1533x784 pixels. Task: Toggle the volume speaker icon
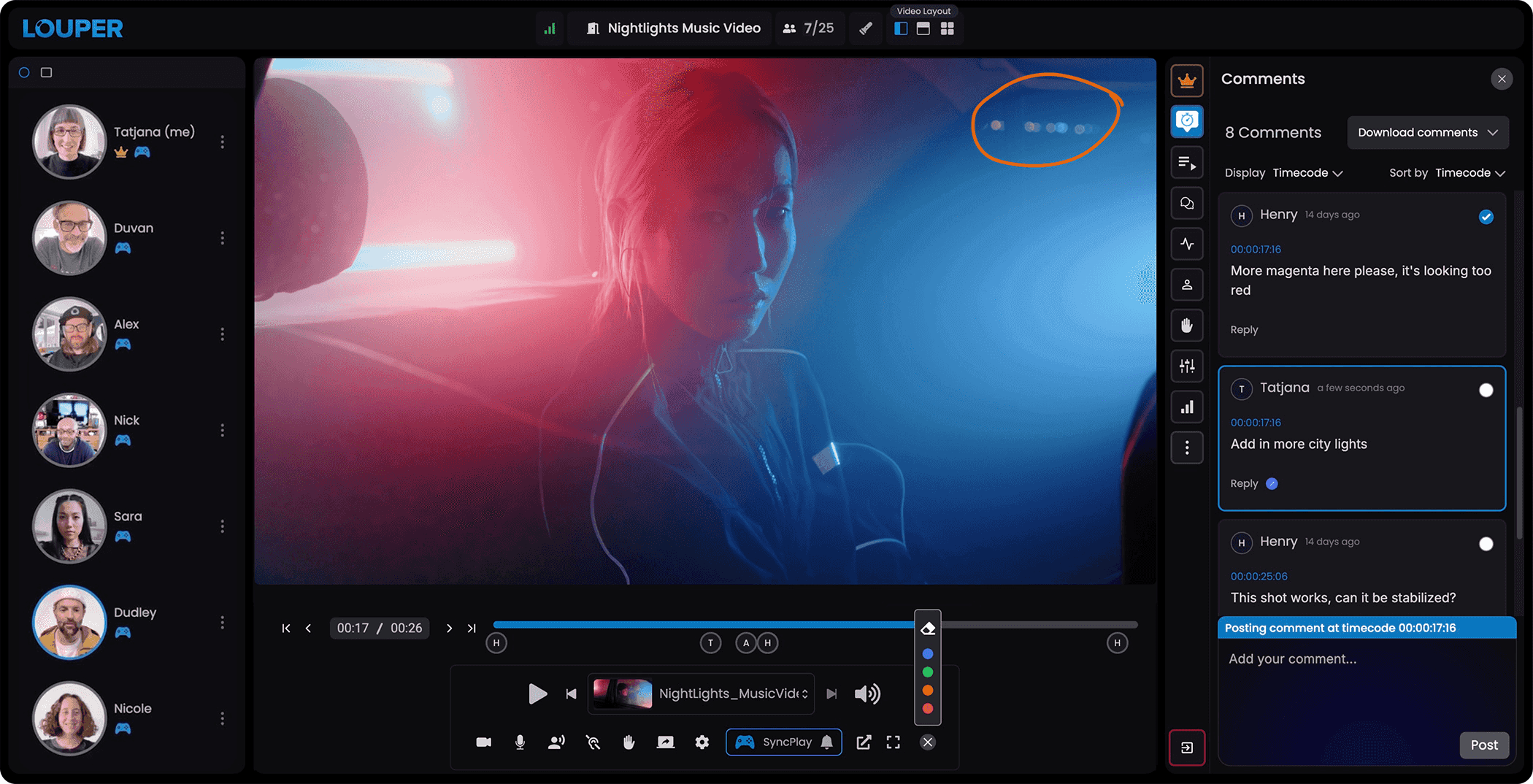coord(867,693)
